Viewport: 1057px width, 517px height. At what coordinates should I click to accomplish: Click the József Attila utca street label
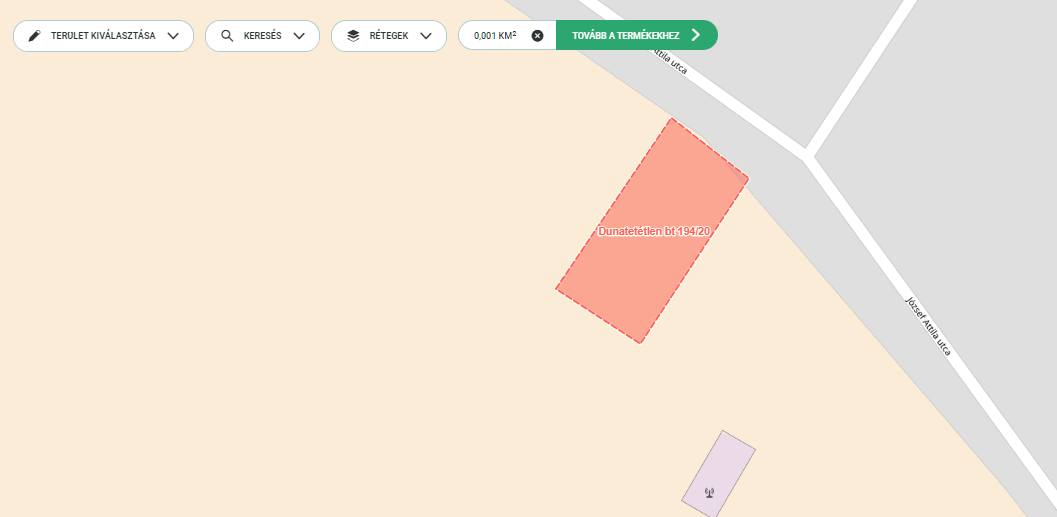pyautogui.click(x=928, y=326)
